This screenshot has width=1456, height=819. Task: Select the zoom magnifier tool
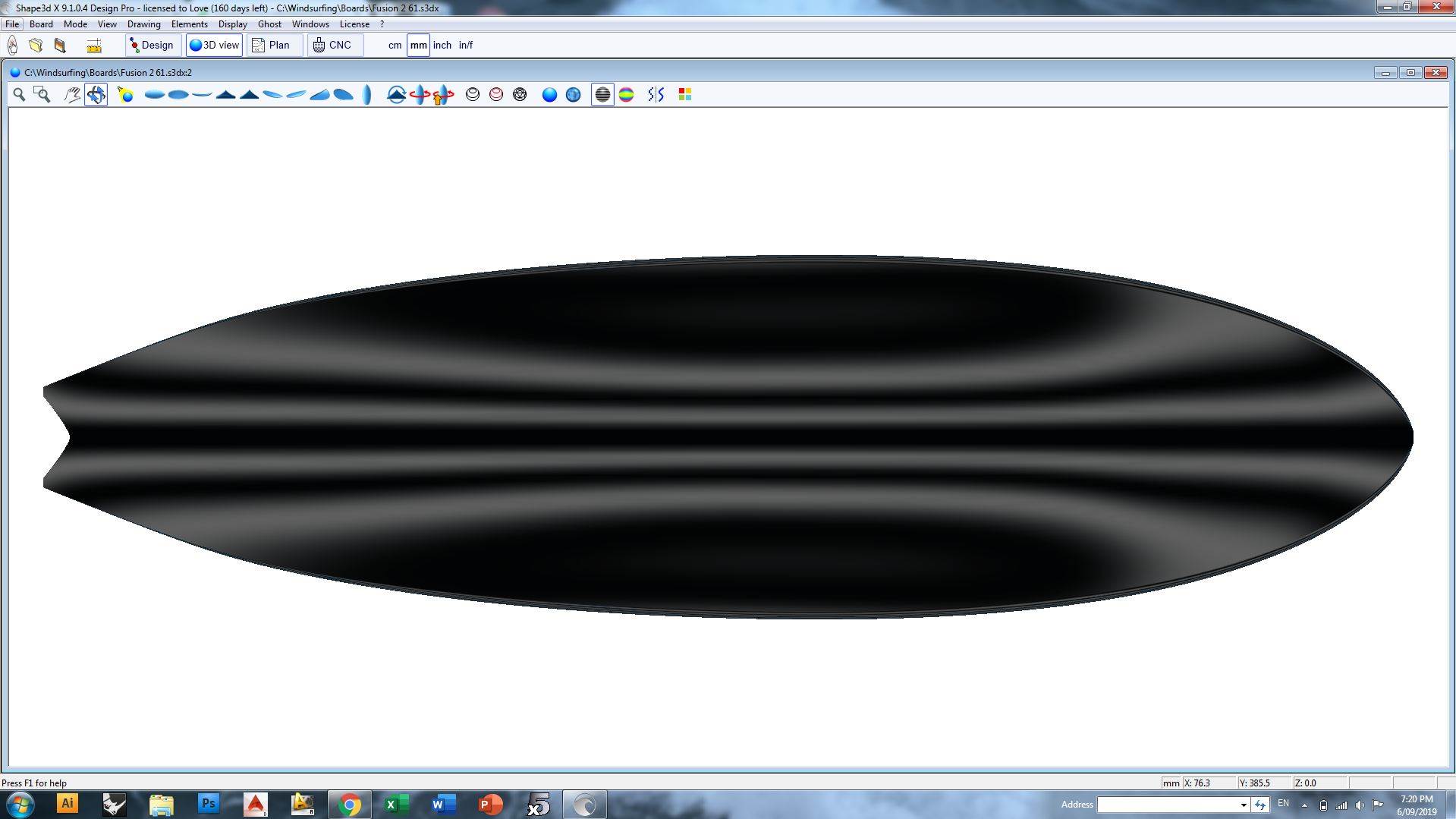(19, 94)
